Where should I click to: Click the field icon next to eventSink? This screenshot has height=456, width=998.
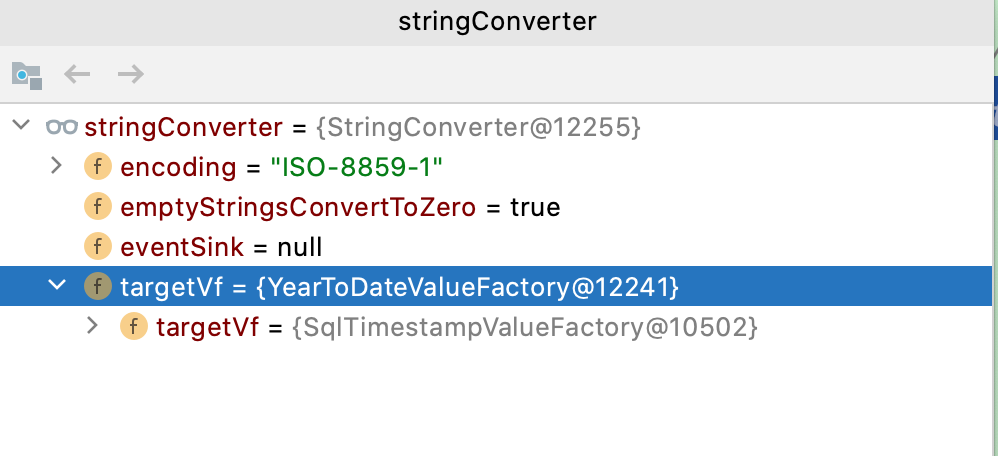[97, 246]
